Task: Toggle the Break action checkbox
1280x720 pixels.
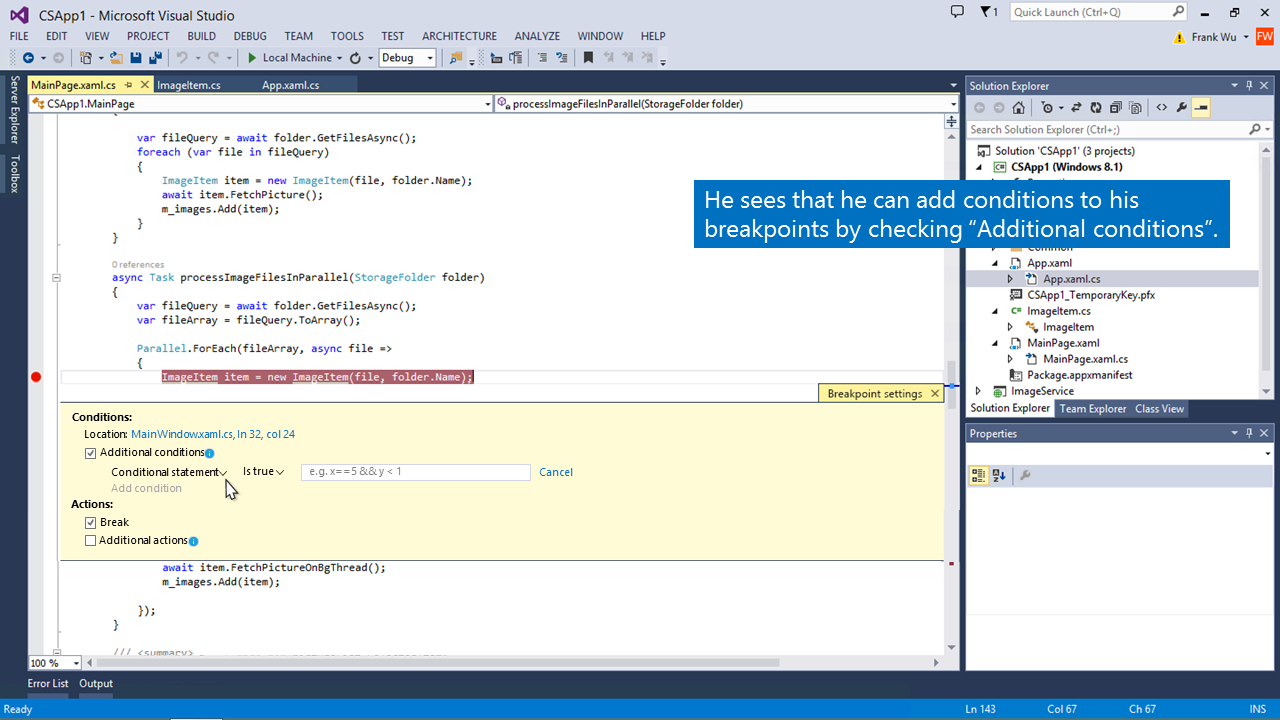Action: tap(91, 523)
